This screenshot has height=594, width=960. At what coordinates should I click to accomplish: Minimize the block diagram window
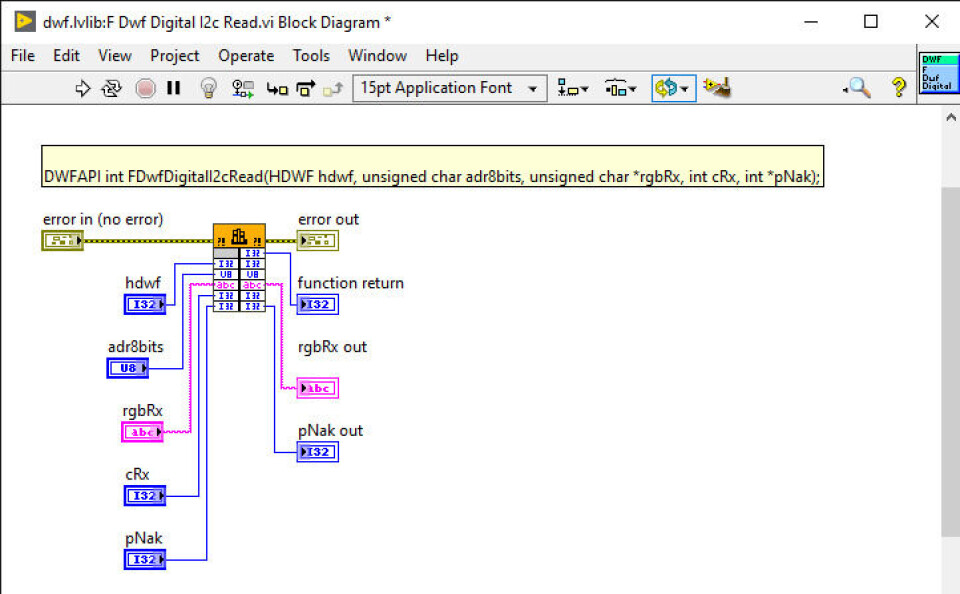(x=811, y=21)
